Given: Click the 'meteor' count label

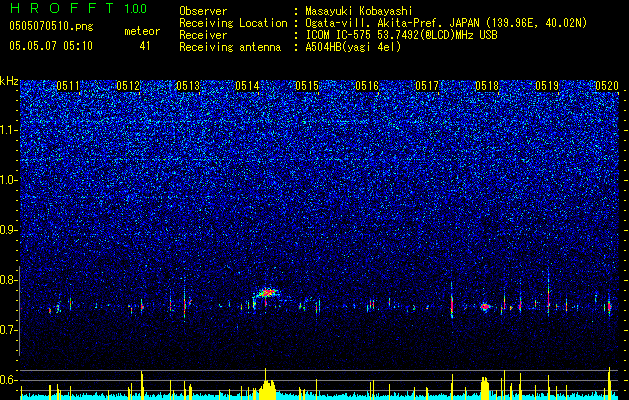Looking at the screenshot, I should (x=142, y=31).
